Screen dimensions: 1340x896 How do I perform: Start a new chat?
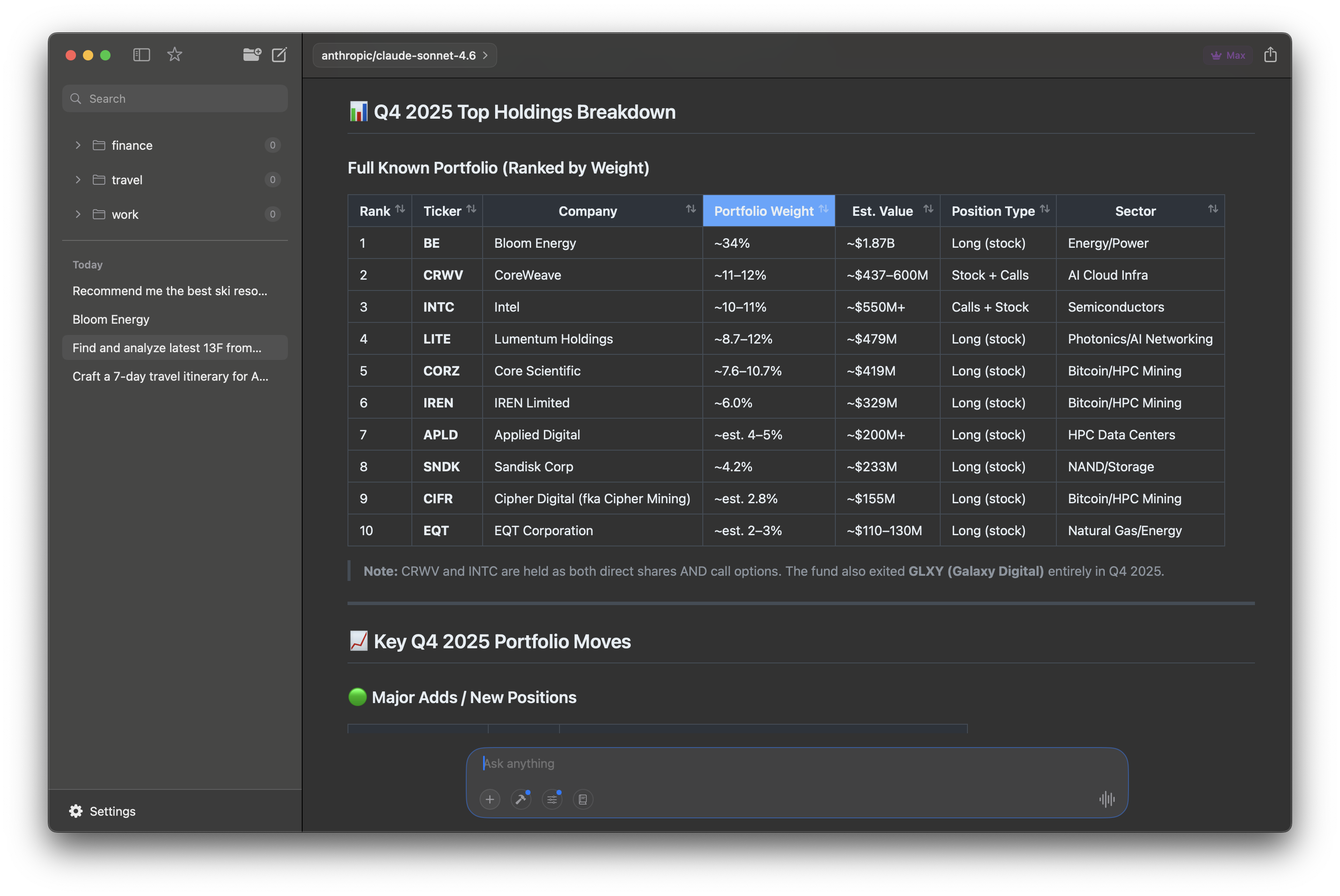[x=279, y=55]
